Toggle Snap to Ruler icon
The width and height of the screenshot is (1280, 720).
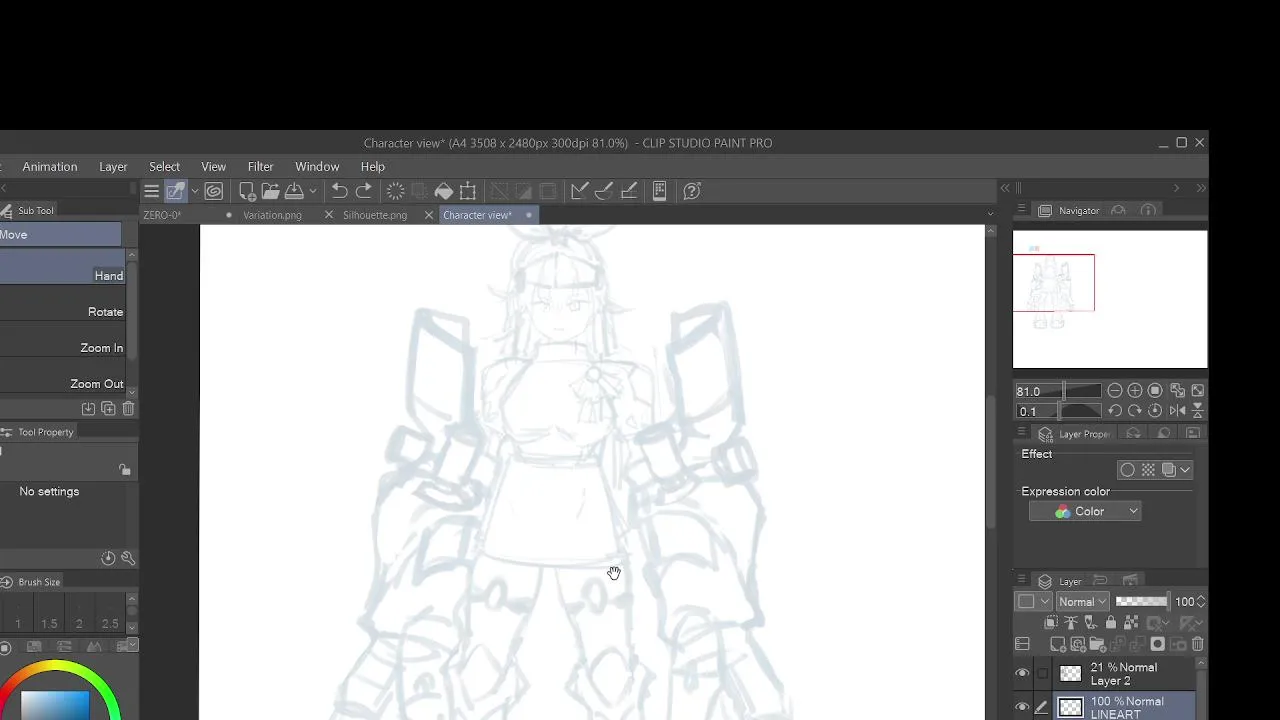[579, 191]
